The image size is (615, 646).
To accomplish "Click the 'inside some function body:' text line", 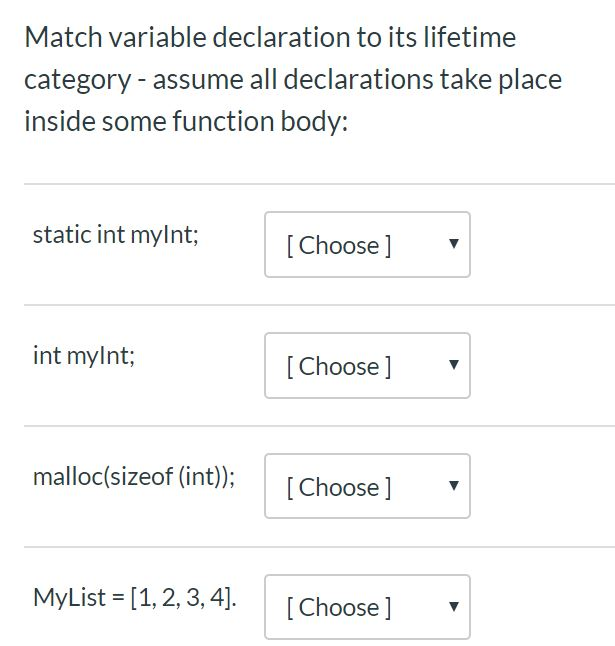I will tap(186, 122).
